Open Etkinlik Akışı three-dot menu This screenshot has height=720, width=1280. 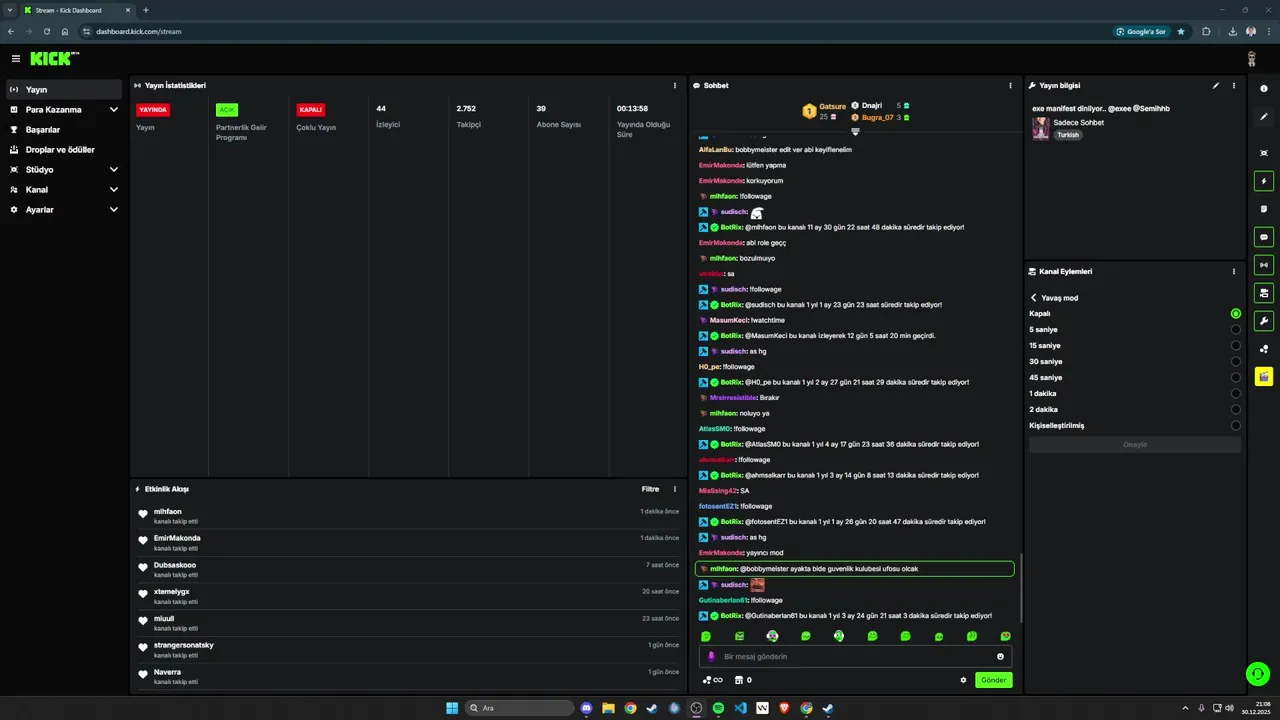675,490
